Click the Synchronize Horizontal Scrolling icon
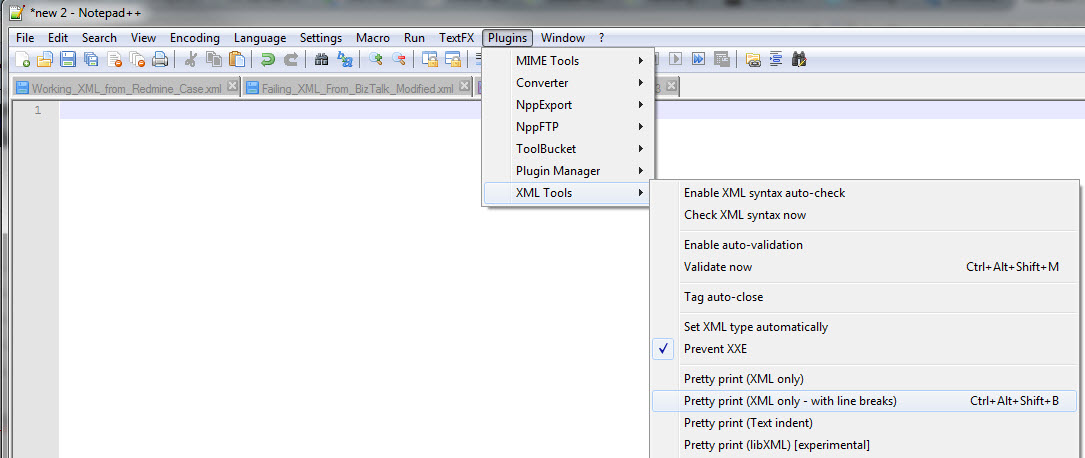 point(453,59)
